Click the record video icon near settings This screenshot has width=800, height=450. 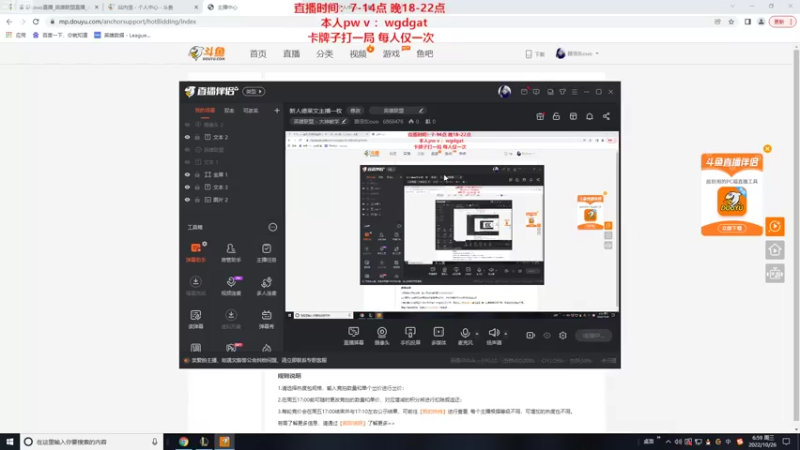(x=531, y=335)
